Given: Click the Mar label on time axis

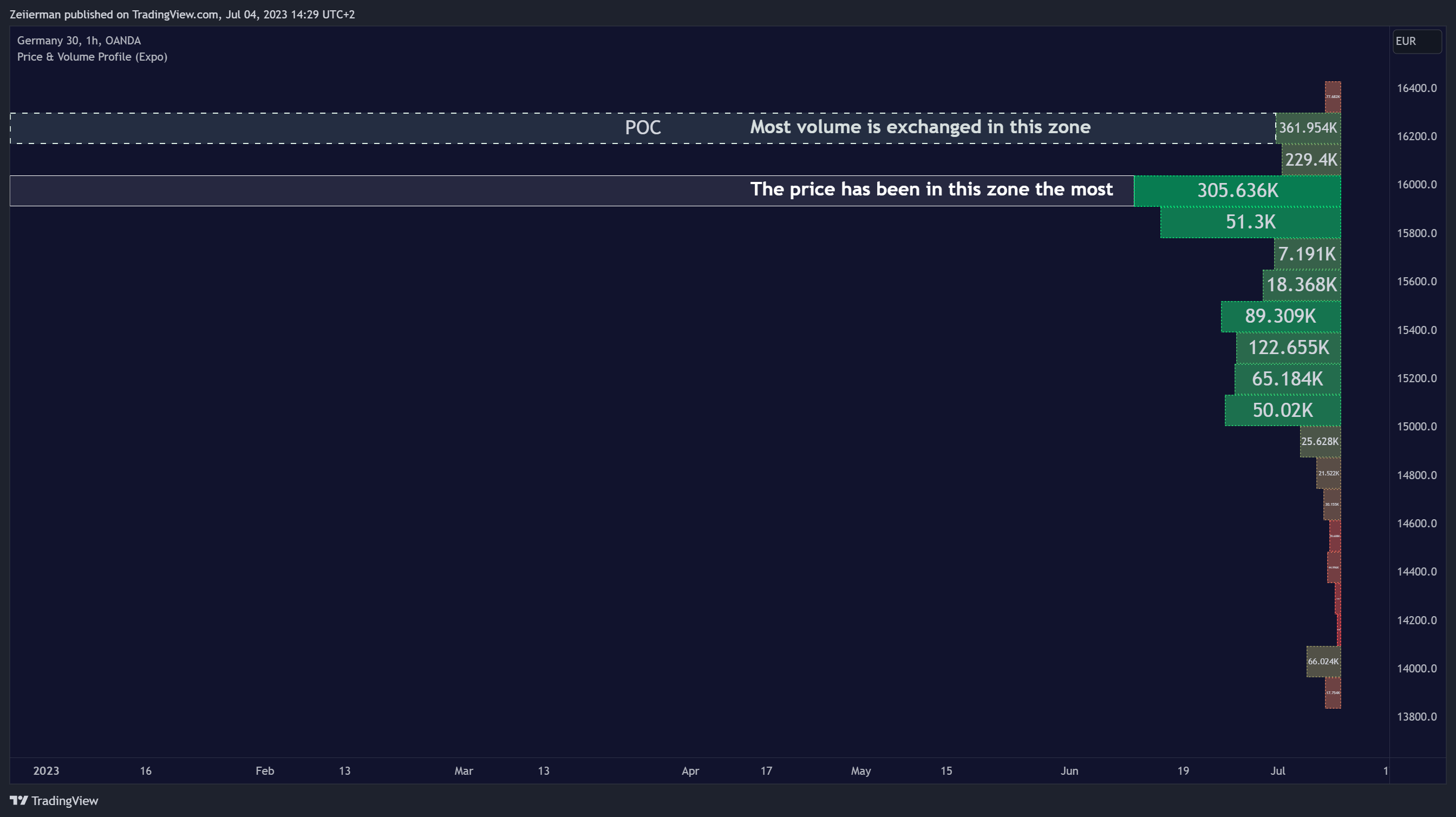Looking at the screenshot, I should (x=463, y=771).
